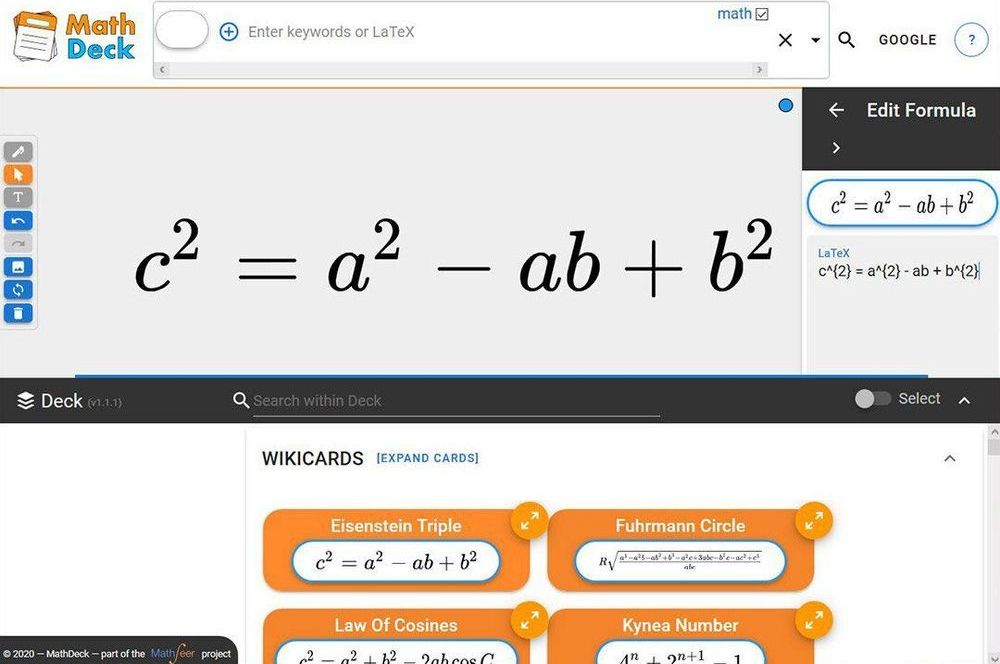Select the pen drawing tool

pyautogui.click(x=18, y=152)
